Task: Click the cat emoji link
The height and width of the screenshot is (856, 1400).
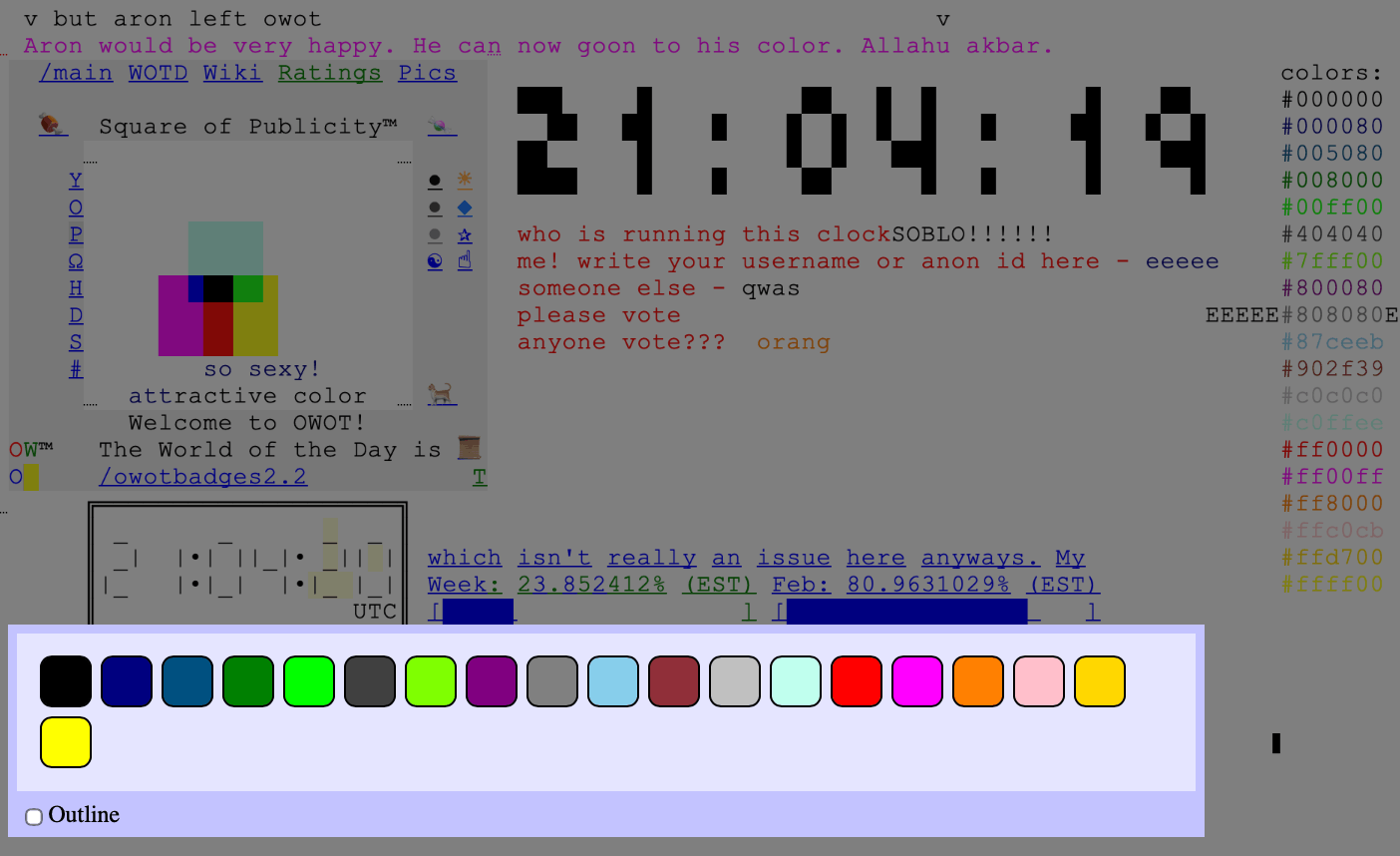Action: [x=441, y=394]
